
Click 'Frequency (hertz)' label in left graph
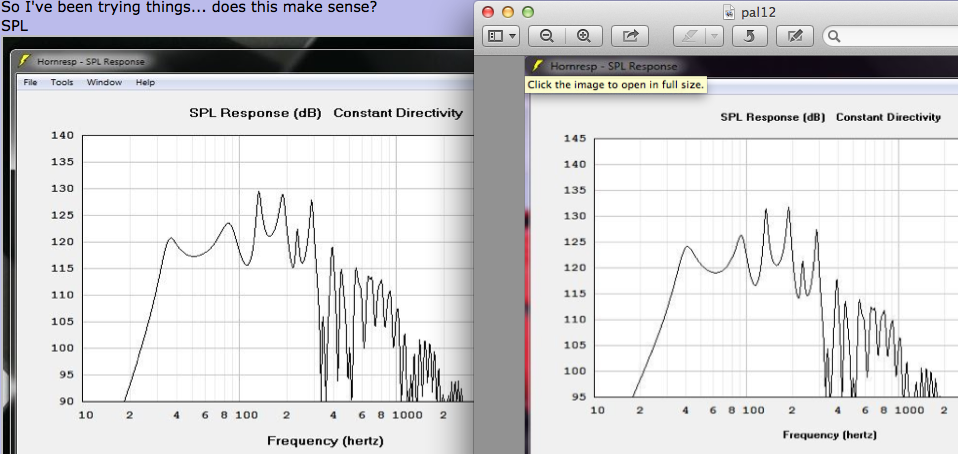(x=325, y=441)
